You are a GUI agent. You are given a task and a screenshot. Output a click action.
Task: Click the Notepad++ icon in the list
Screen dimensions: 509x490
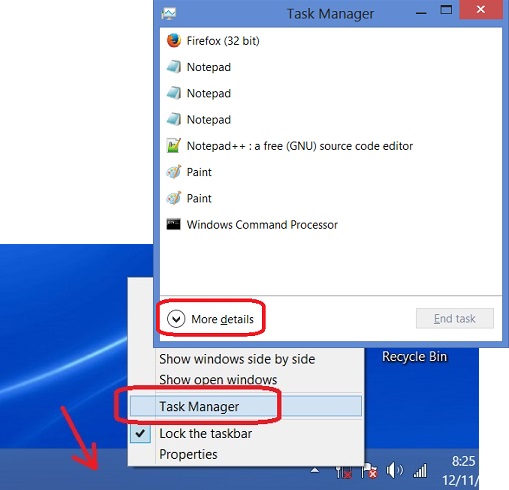click(x=174, y=146)
